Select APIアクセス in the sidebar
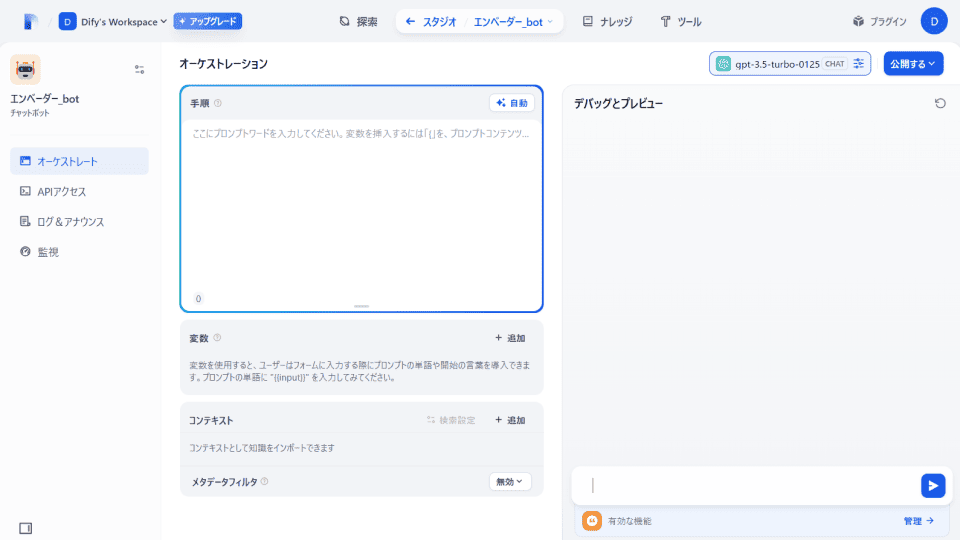960x540 pixels. click(x=79, y=192)
